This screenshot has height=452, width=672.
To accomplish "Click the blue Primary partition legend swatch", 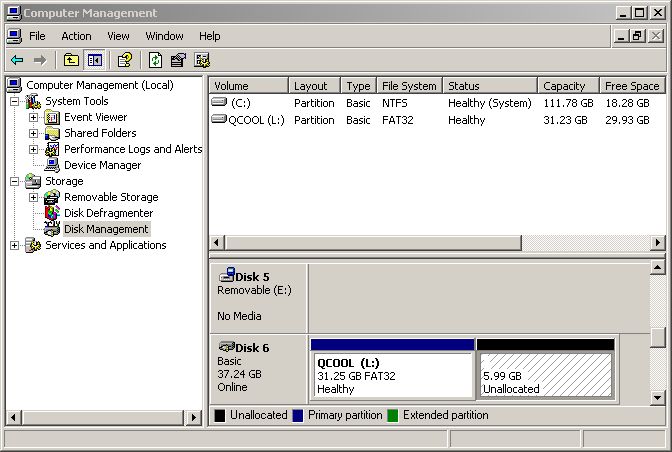I will pos(298,415).
